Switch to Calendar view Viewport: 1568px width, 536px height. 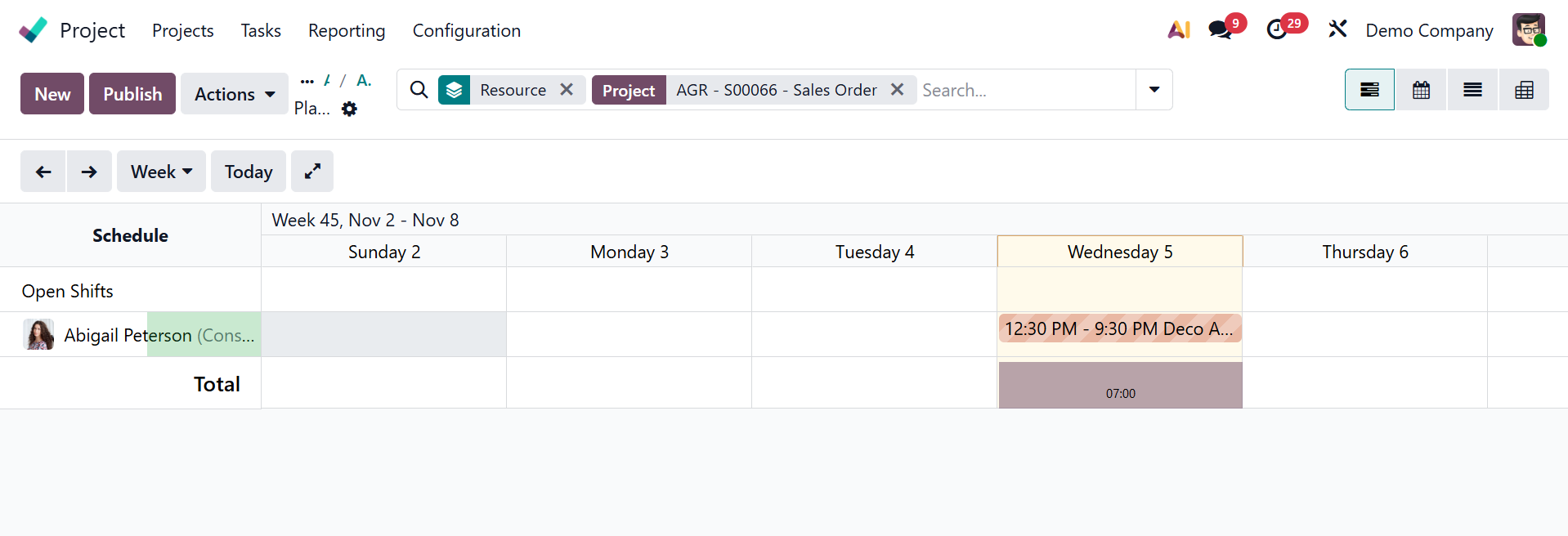pos(1421,90)
